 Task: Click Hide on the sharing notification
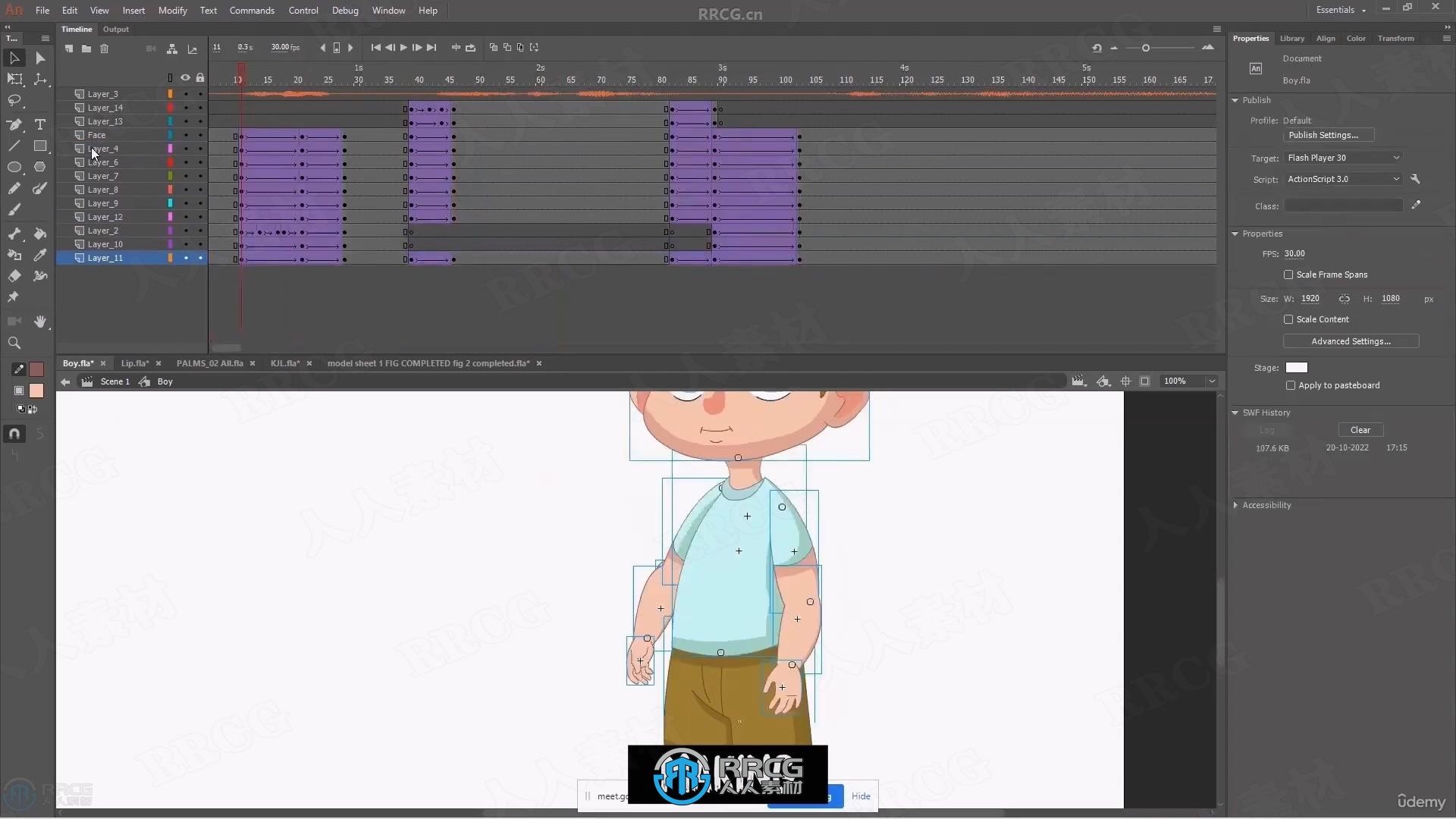point(861,796)
